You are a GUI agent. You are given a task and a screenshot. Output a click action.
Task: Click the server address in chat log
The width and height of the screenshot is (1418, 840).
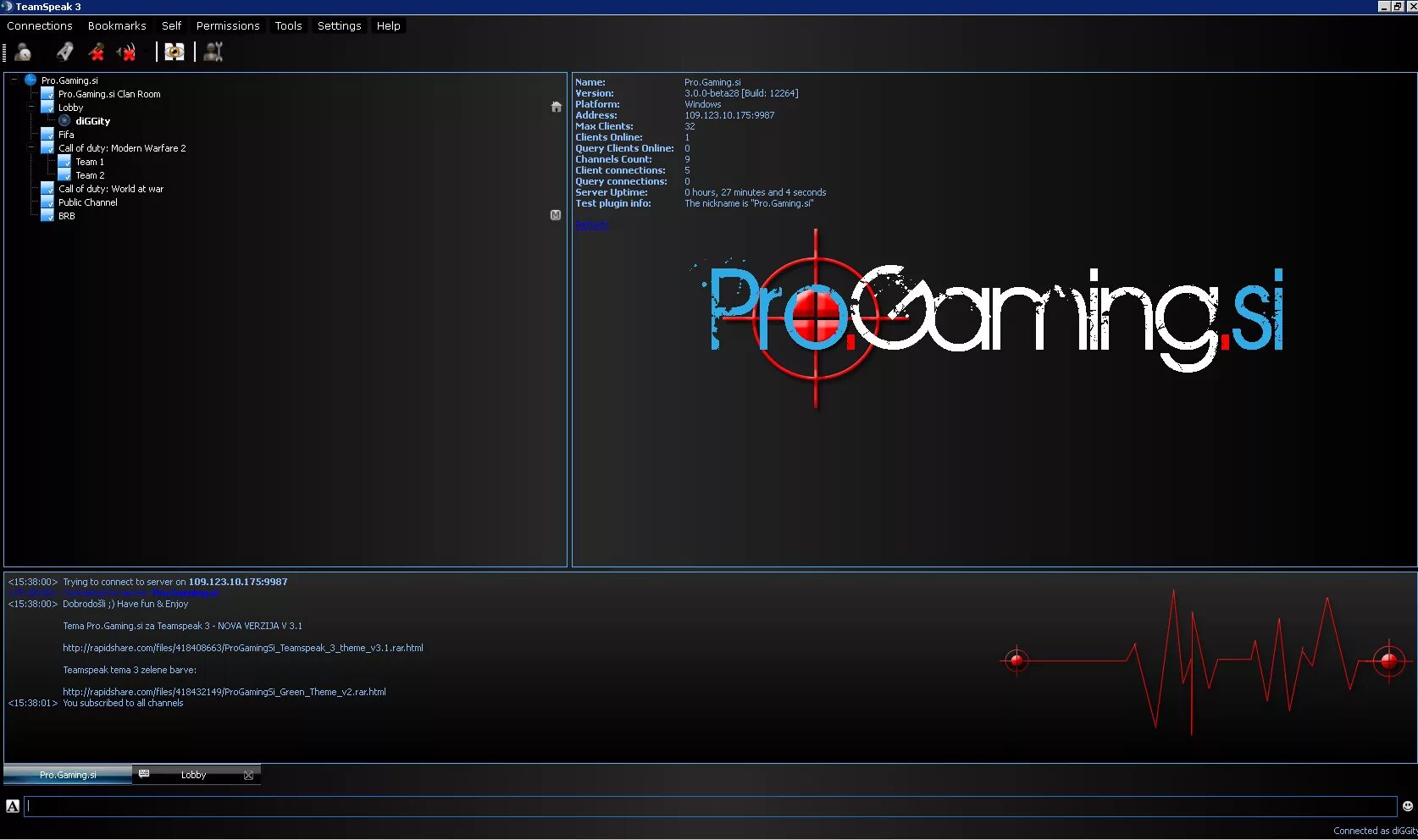pyautogui.click(x=238, y=582)
